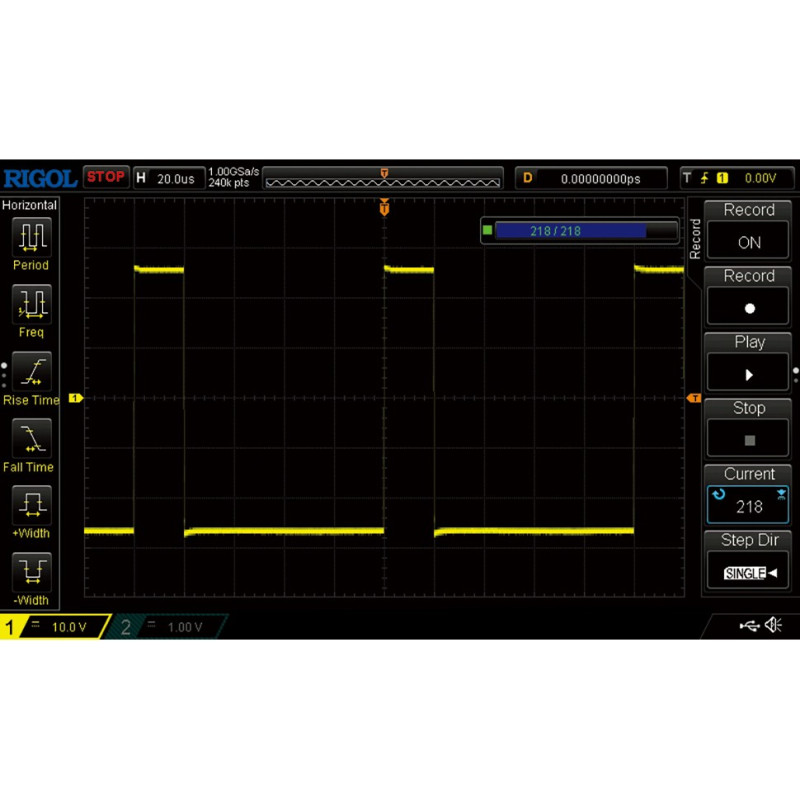Select the Period measurement icon
Screen dimensions: 800x800
[x=31, y=238]
